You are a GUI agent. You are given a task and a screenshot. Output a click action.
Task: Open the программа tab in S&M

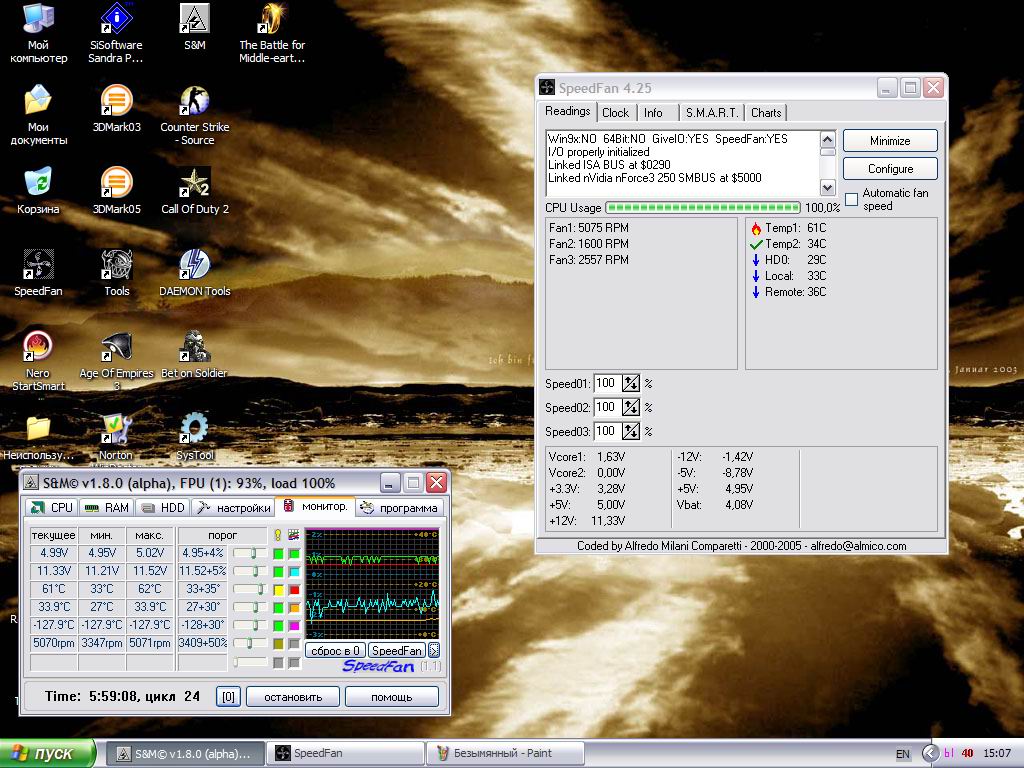(400, 507)
